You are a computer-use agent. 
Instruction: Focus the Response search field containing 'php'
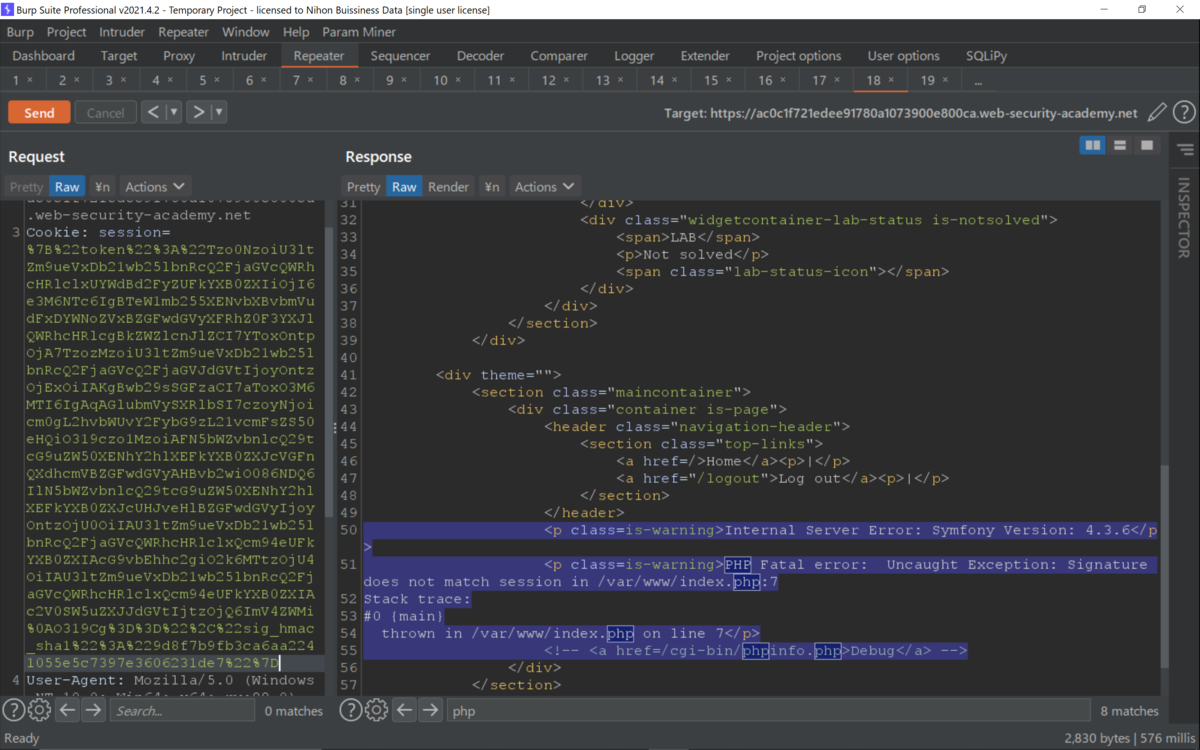click(x=767, y=711)
